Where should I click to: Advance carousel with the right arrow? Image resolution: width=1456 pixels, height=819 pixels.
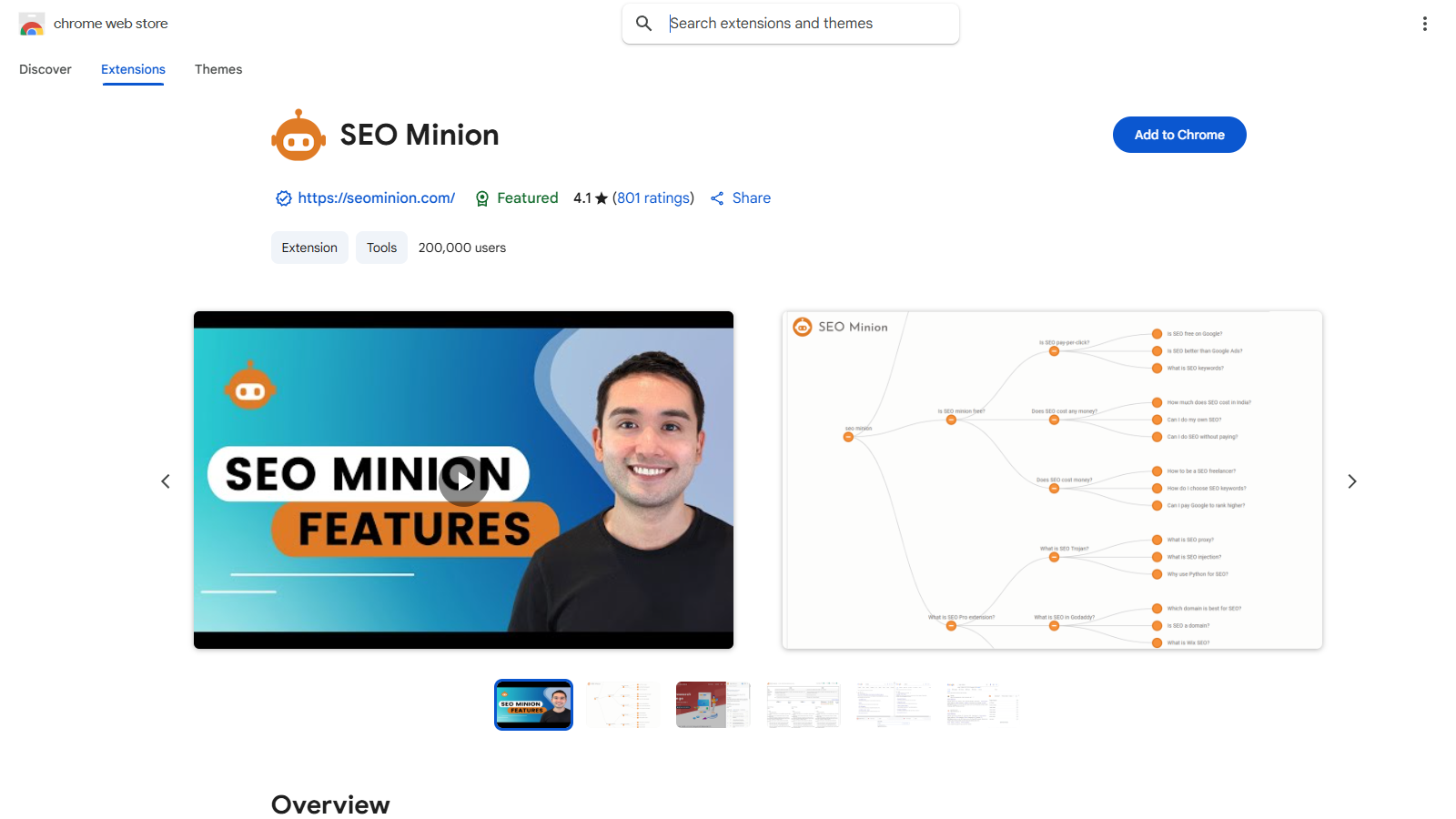pos(1352,480)
